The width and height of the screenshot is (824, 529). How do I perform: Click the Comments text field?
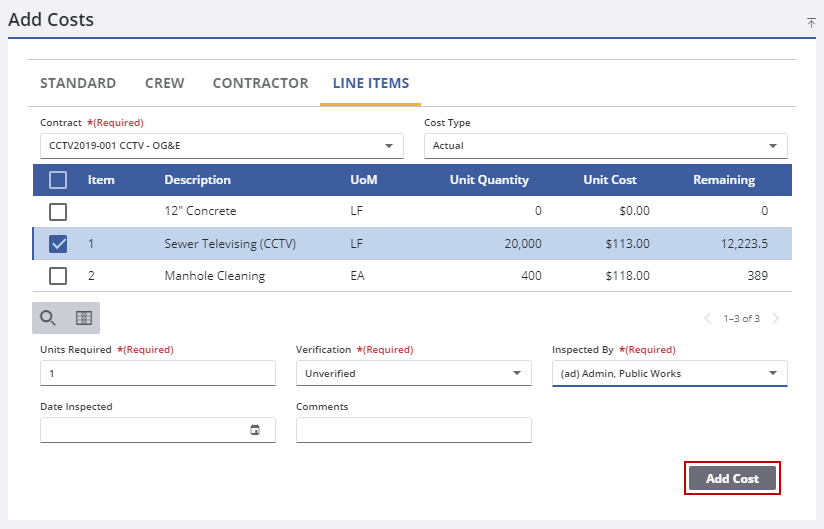[x=413, y=430]
